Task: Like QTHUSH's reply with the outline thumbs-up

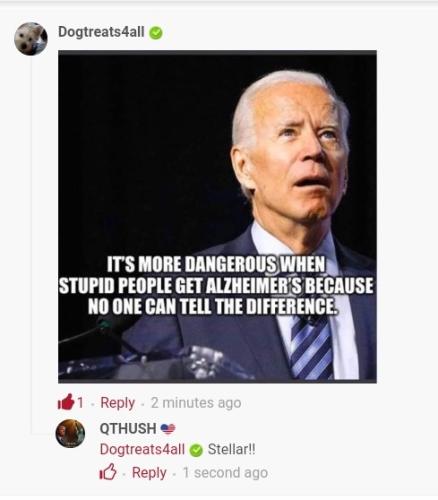Action: 108,472
